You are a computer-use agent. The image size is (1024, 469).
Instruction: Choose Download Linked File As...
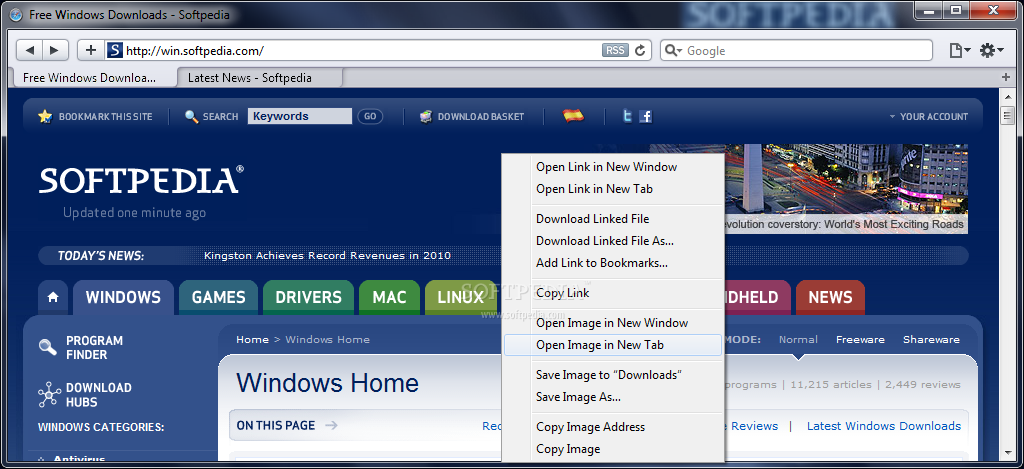tap(613, 241)
